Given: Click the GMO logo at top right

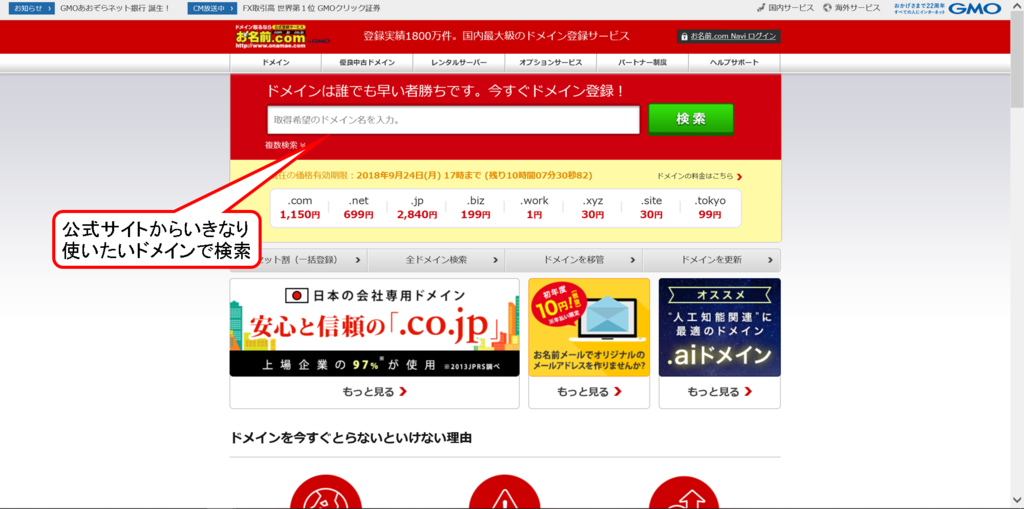Looking at the screenshot, I should tap(974, 8).
